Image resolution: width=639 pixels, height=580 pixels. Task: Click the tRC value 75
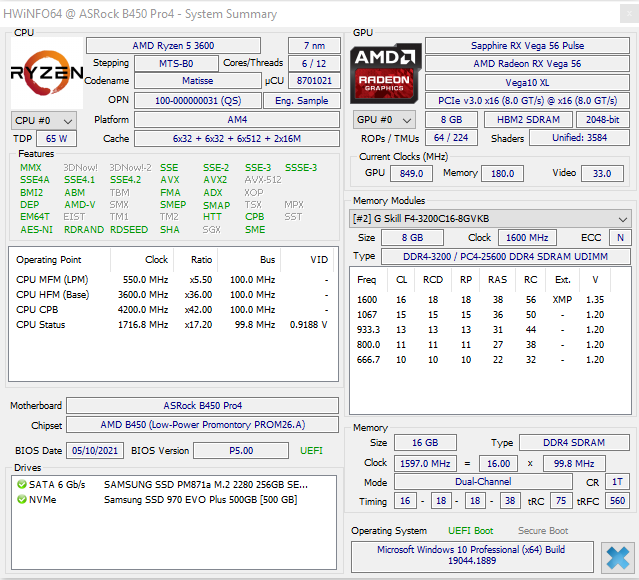click(x=561, y=501)
